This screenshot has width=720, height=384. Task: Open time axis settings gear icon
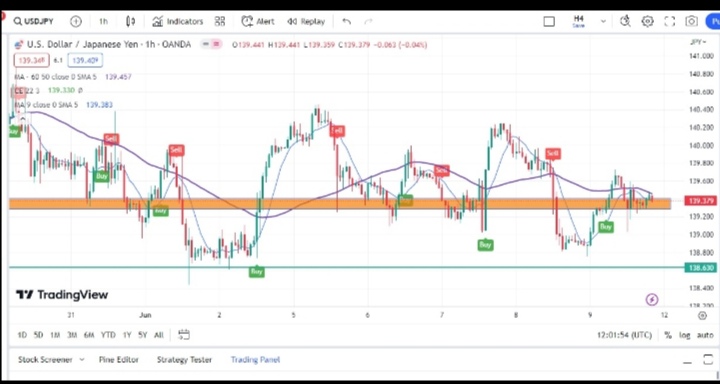[x=702, y=315]
